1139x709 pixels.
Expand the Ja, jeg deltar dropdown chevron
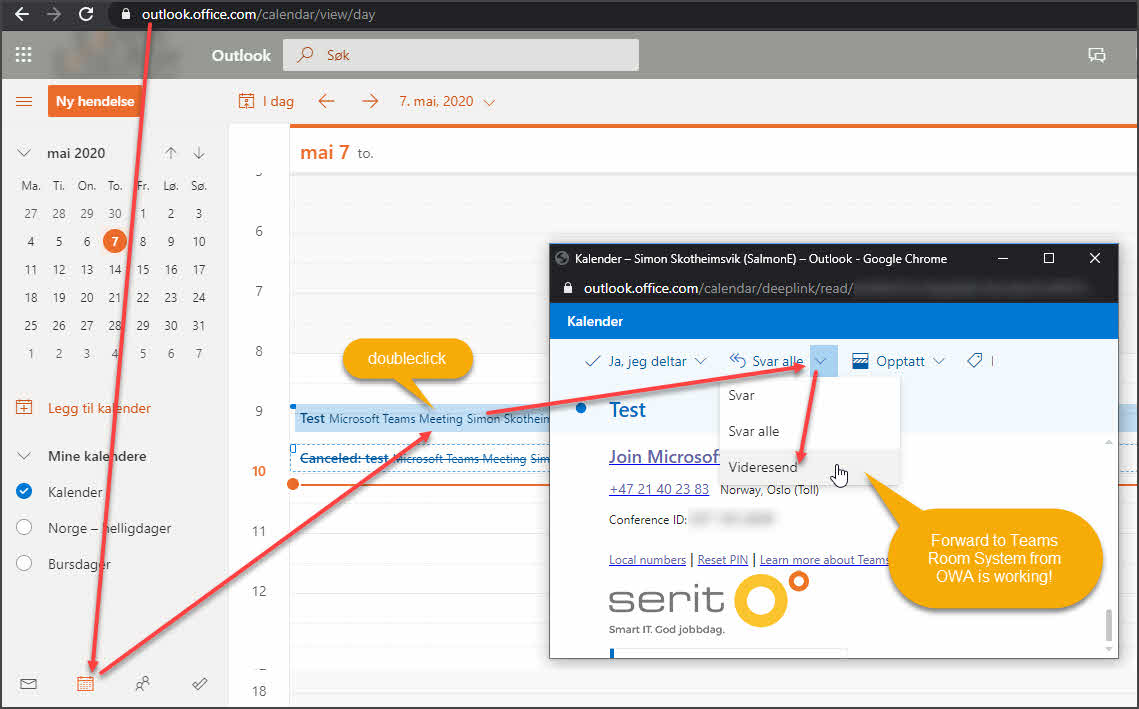[x=701, y=361]
